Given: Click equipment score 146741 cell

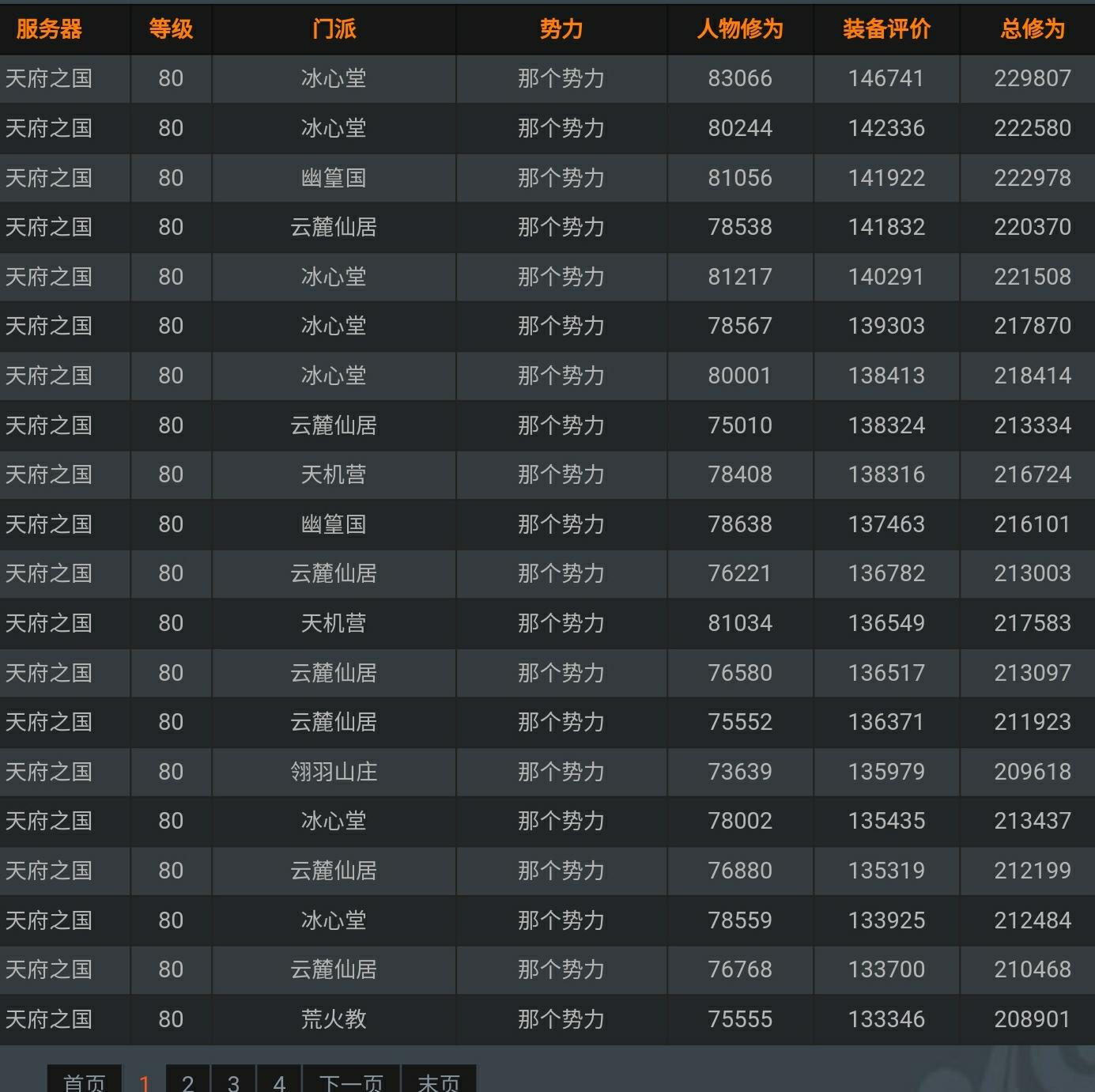Looking at the screenshot, I should (x=885, y=78).
